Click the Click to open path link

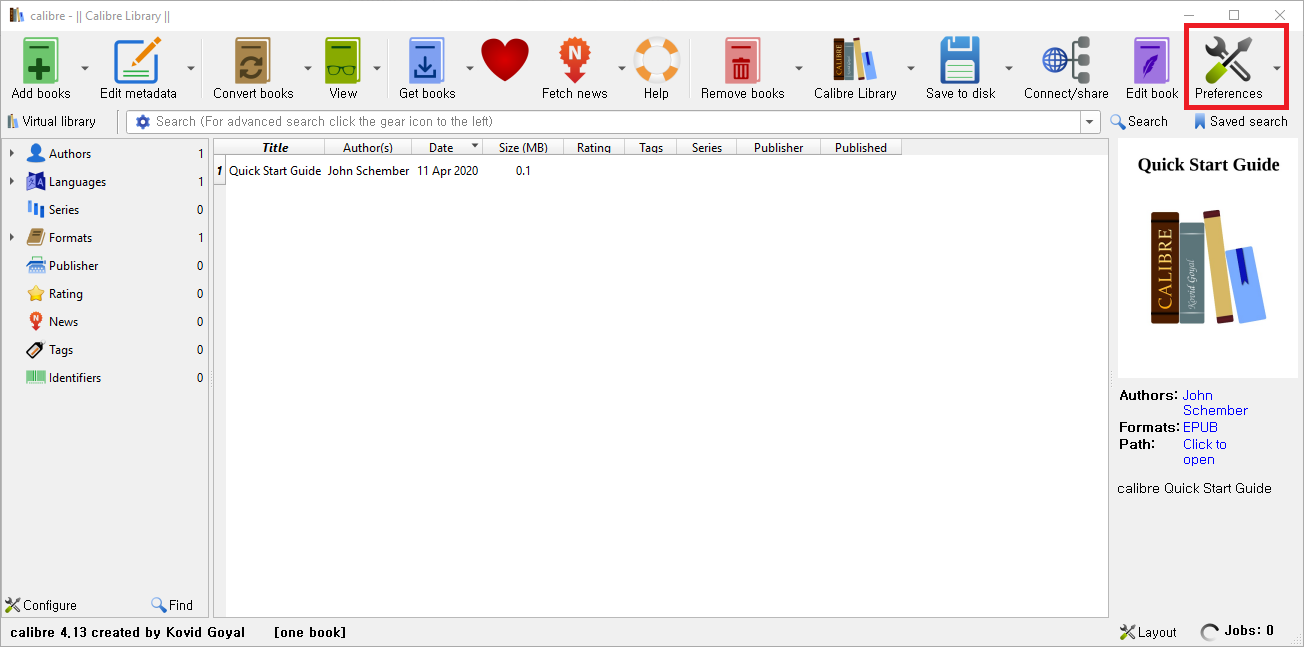1205,452
